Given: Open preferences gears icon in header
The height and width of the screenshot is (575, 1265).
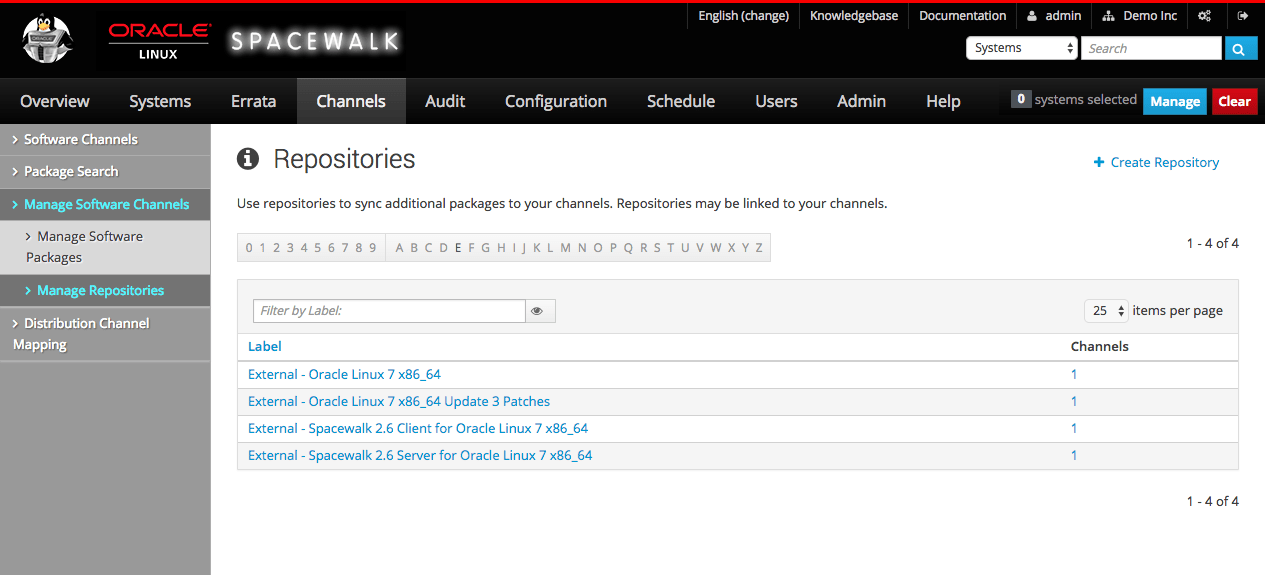Looking at the screenshot, I should 1205,16.
